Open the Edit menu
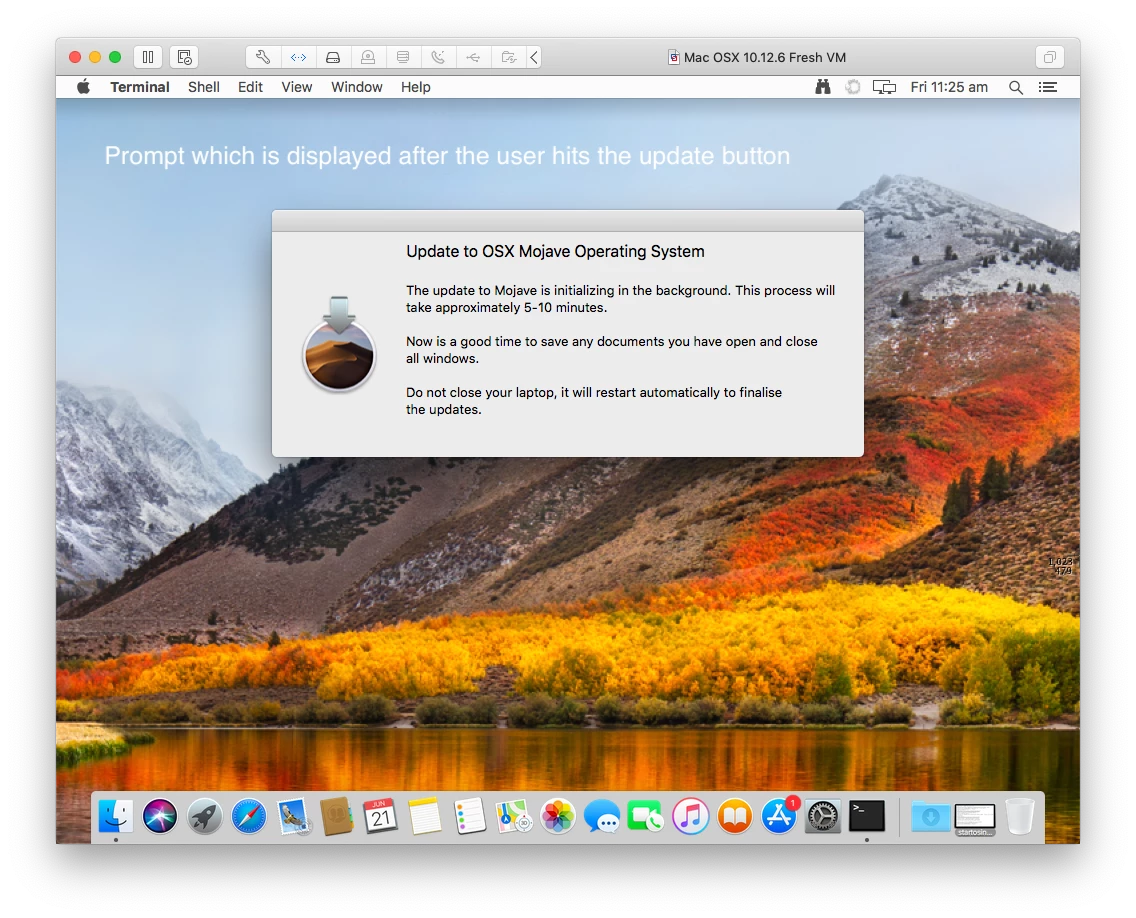The width and height of the screenshot is (1136, 918). (x=250, y=87)
